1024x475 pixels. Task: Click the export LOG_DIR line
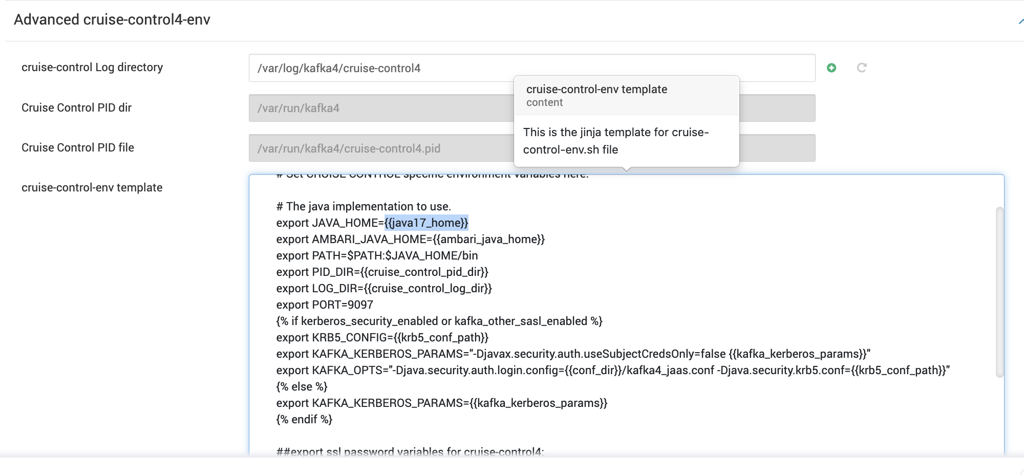(x=383, y=288)
